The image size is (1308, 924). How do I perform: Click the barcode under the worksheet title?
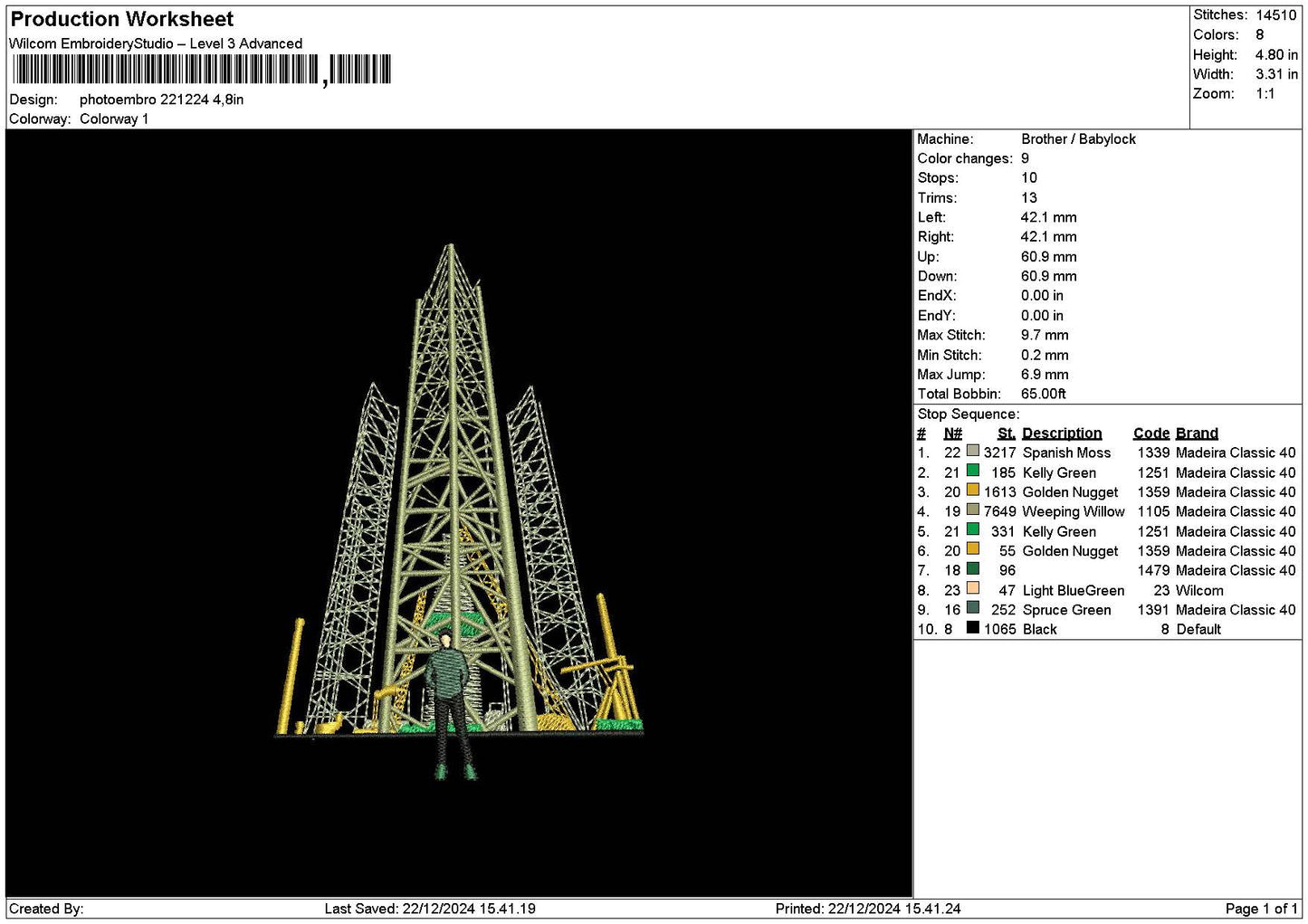pyautogui.click(x=201, y=70)
